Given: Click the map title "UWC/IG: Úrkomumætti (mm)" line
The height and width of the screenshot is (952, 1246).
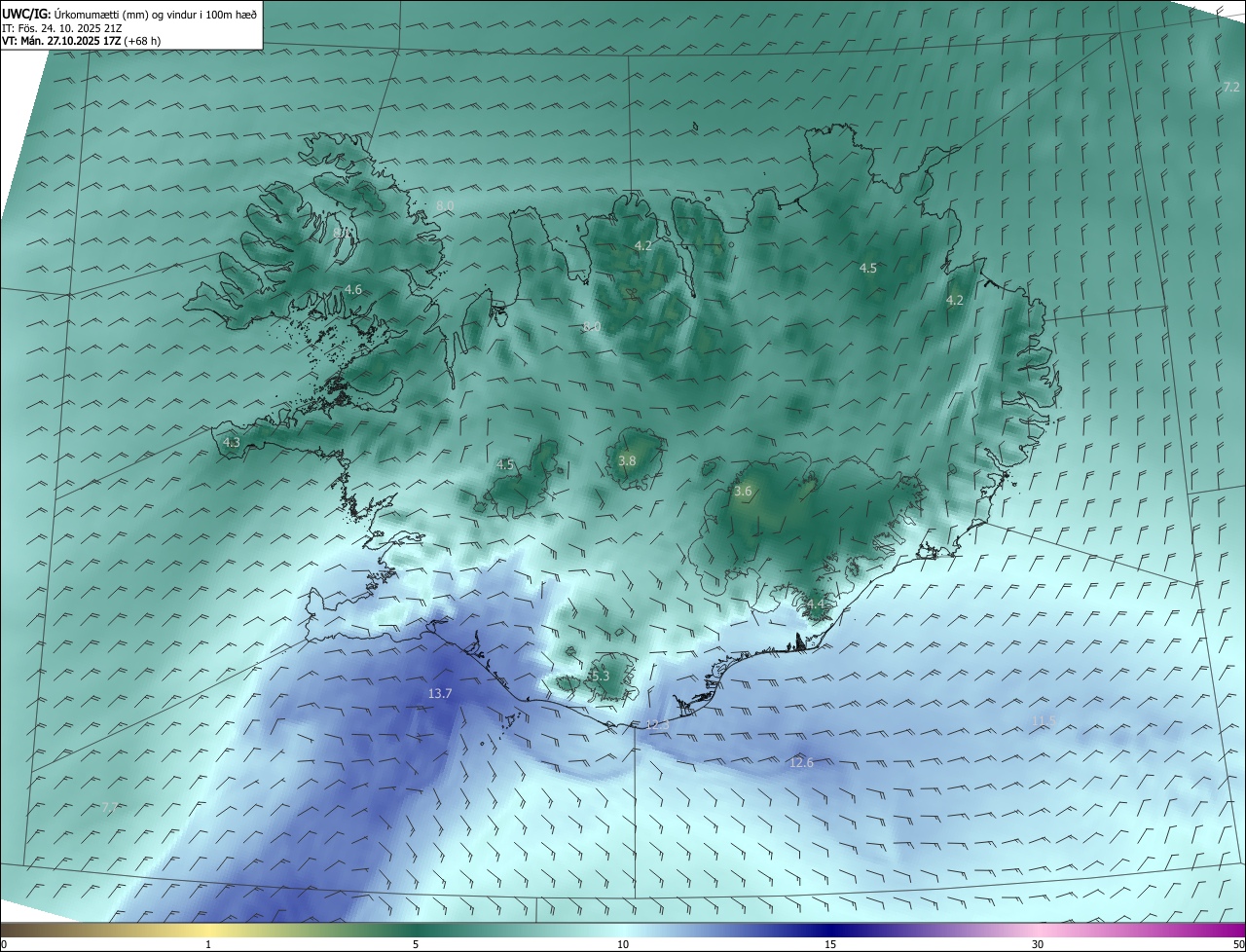Looking at the screenshot, I should coord(129,13).
